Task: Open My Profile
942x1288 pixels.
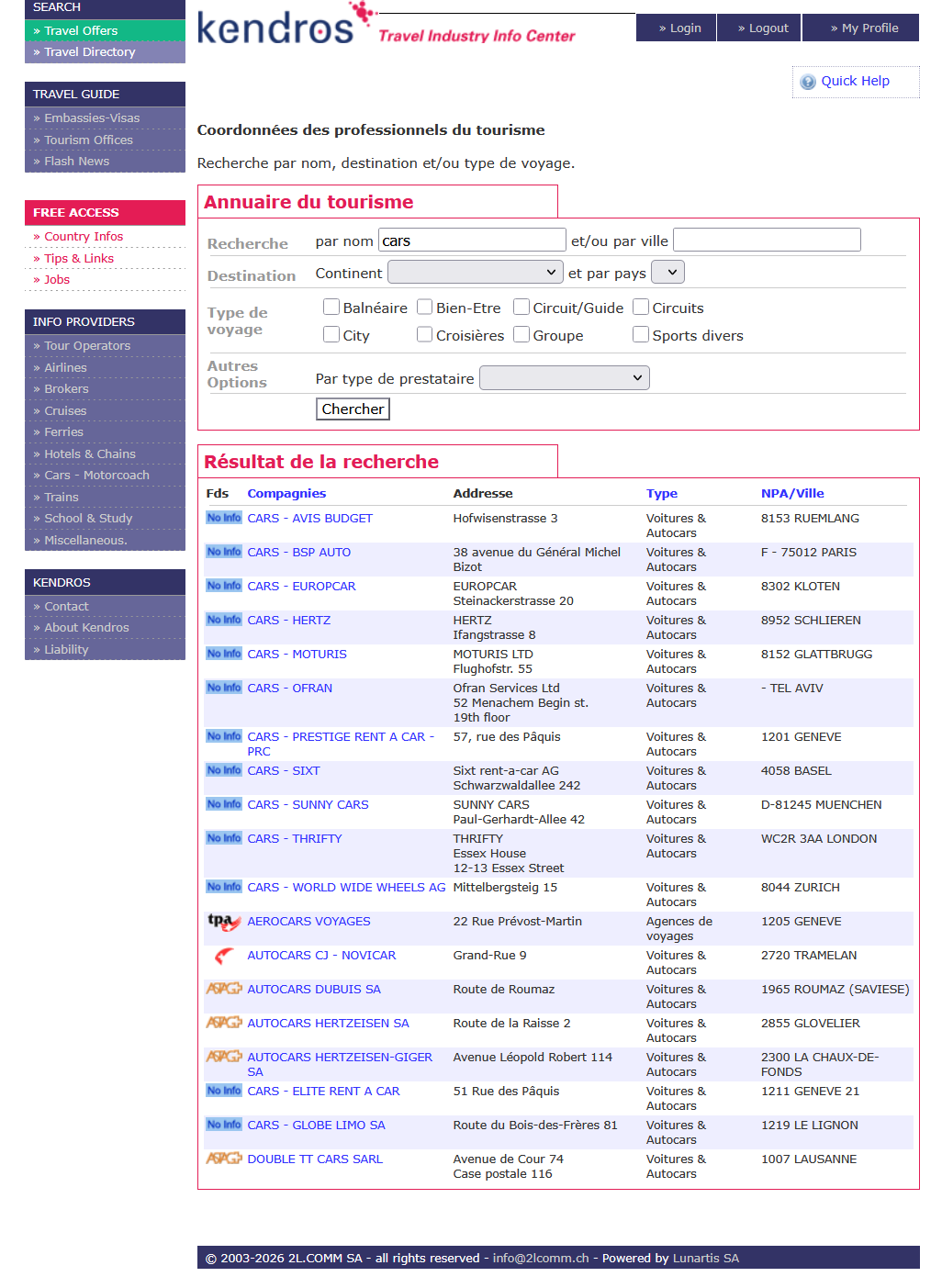Action: (x=861, y=28)
